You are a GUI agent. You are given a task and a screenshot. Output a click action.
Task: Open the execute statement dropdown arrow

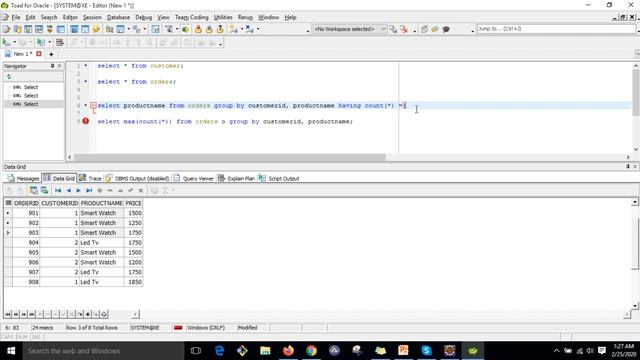click(15, 42)
